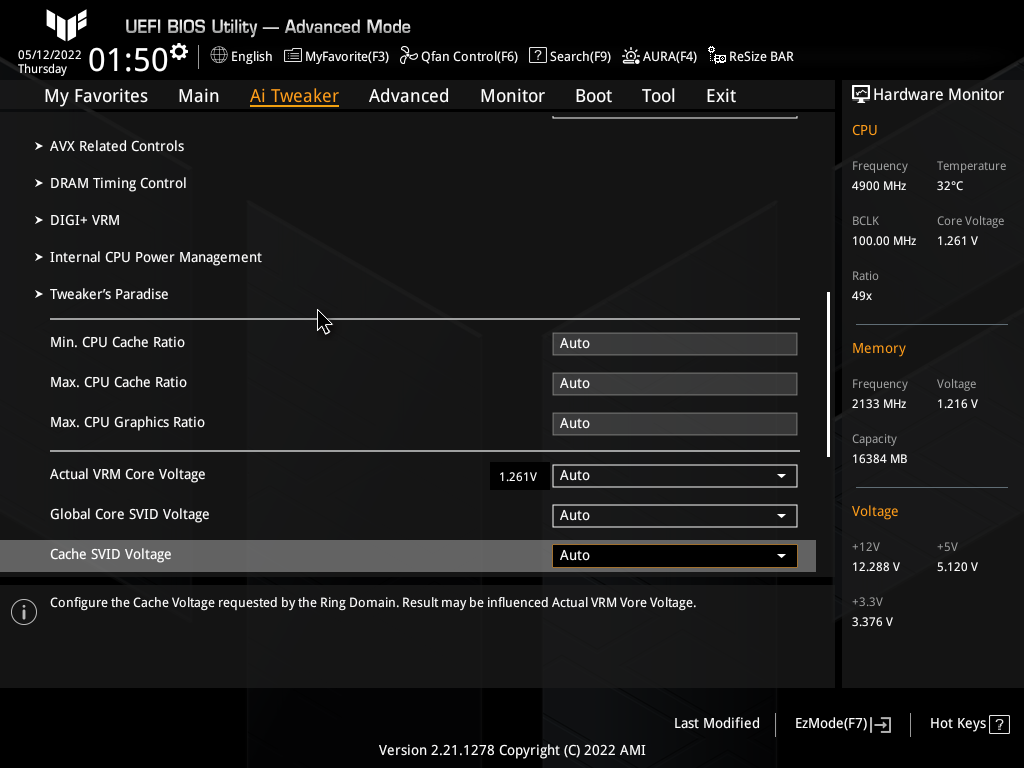This screenshot has height=768, width=1024.
Task: Click the settings list scrollbar
Action: coord(828,374)
